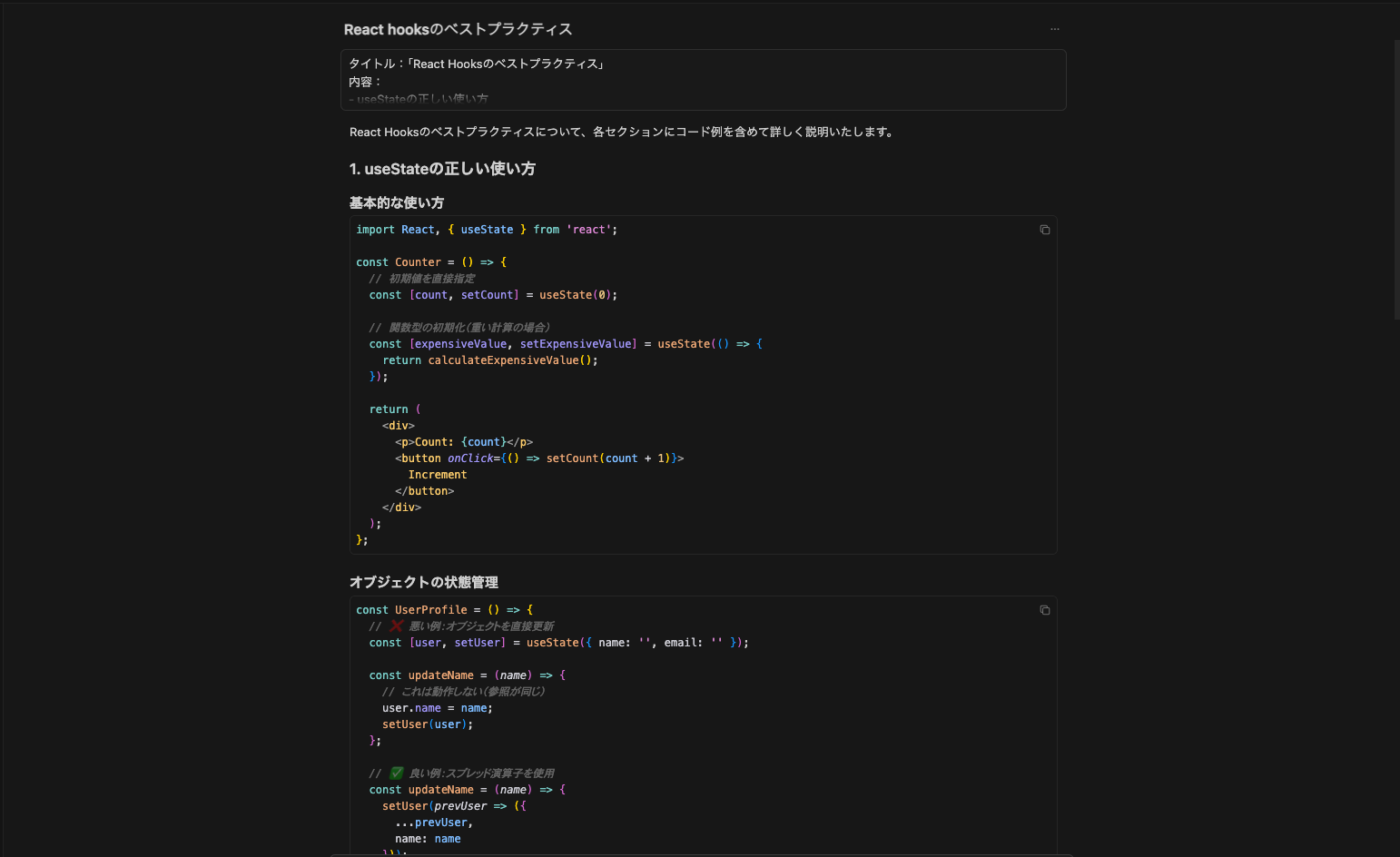1400x857 pixels.
Task: Click subheading '基本的な使い方'
Action: tap(397, 202)
